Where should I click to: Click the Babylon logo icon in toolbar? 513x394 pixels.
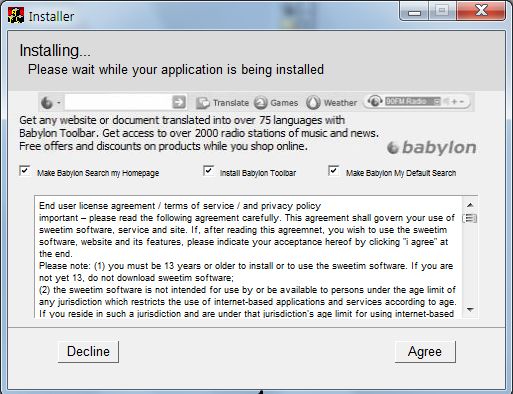pyautogui.click(x=47, y=103)
